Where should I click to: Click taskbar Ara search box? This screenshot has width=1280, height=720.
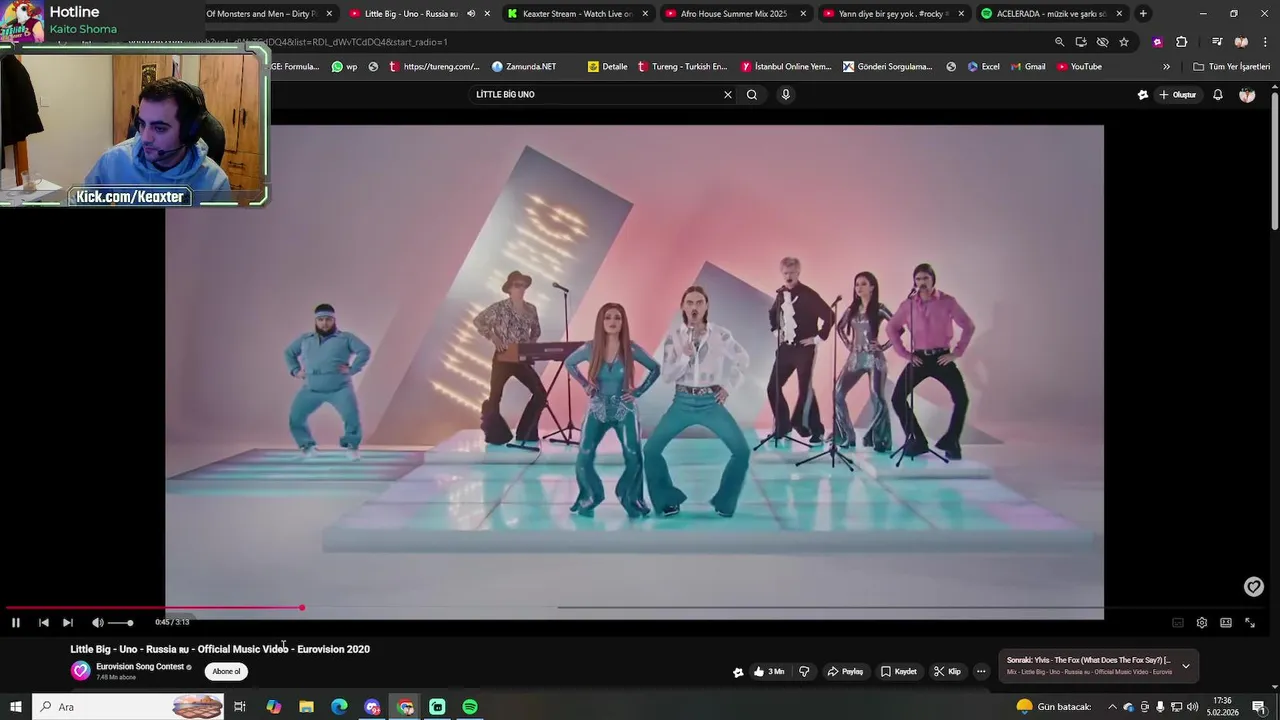click(128, 707)
